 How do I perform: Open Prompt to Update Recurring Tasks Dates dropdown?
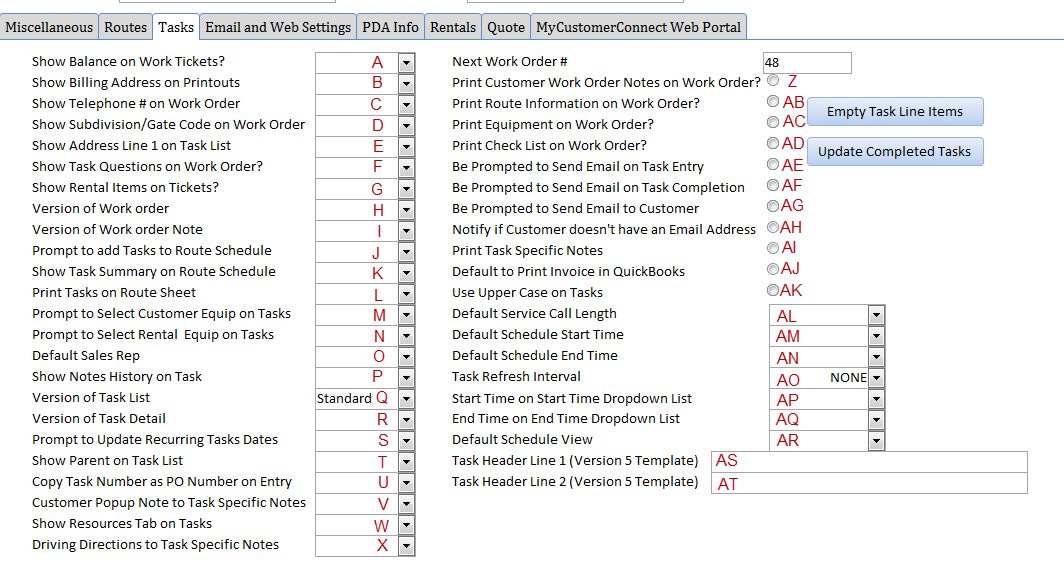click(x=406, y=442)
